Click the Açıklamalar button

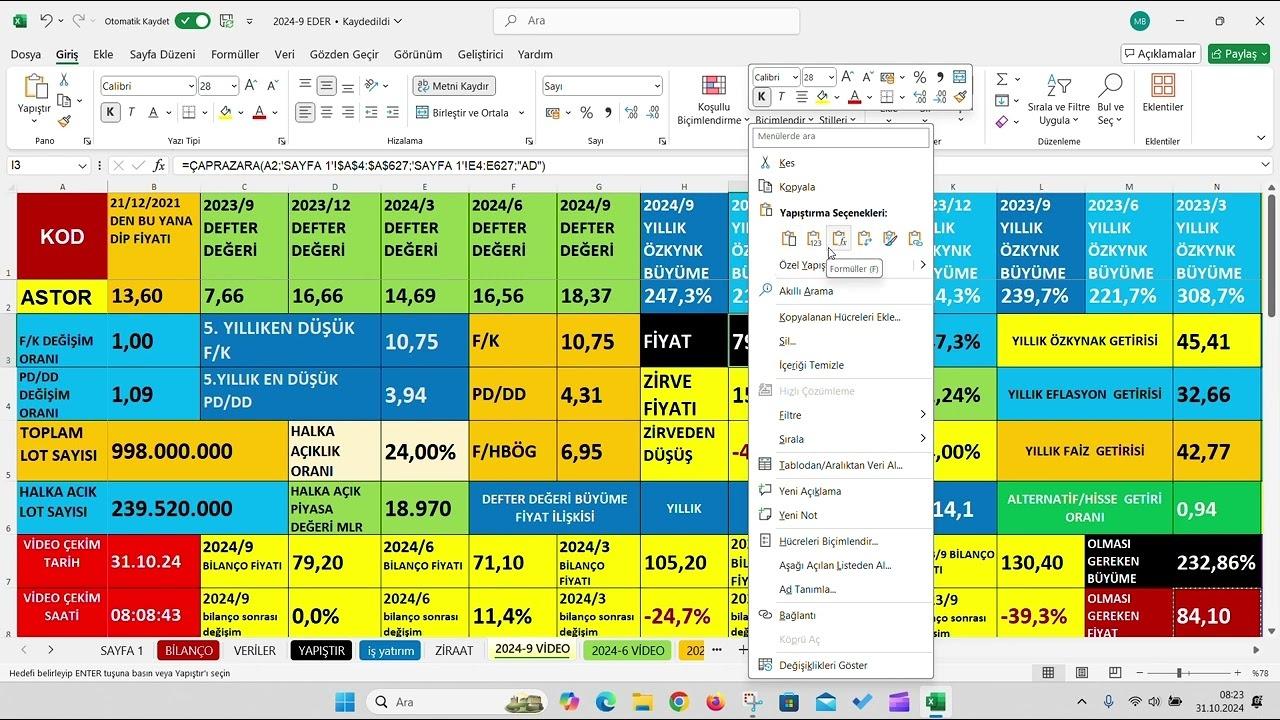[x=1161, y=54]
